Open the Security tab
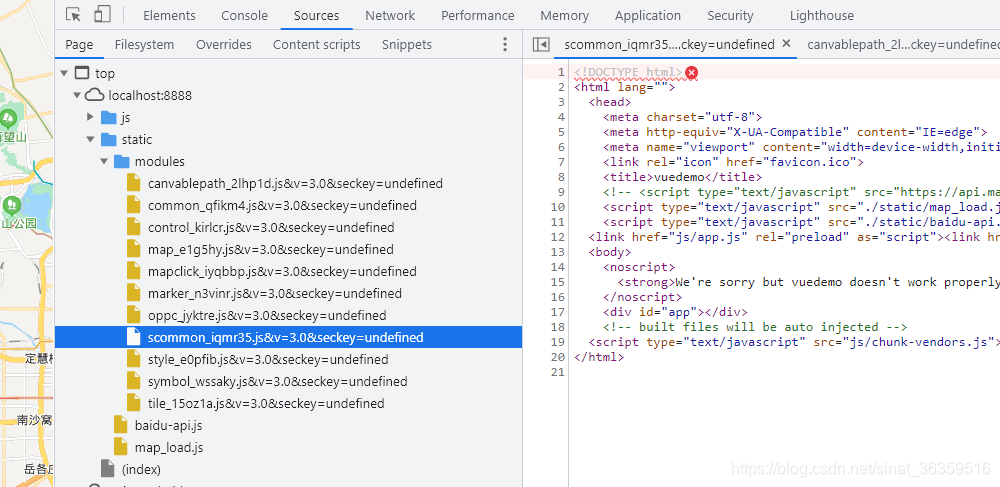Image resolution: width=1000 pixels, height=487 pixels. 730,15
